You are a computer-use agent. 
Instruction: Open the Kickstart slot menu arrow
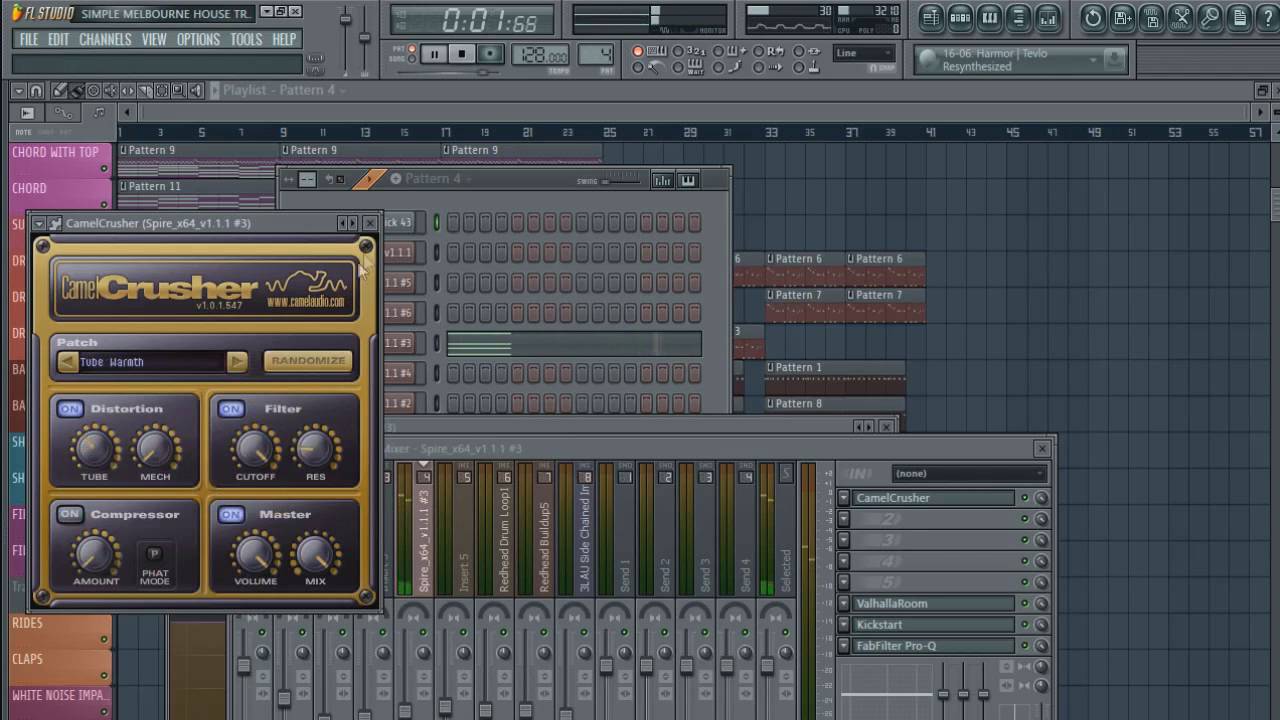844,625
